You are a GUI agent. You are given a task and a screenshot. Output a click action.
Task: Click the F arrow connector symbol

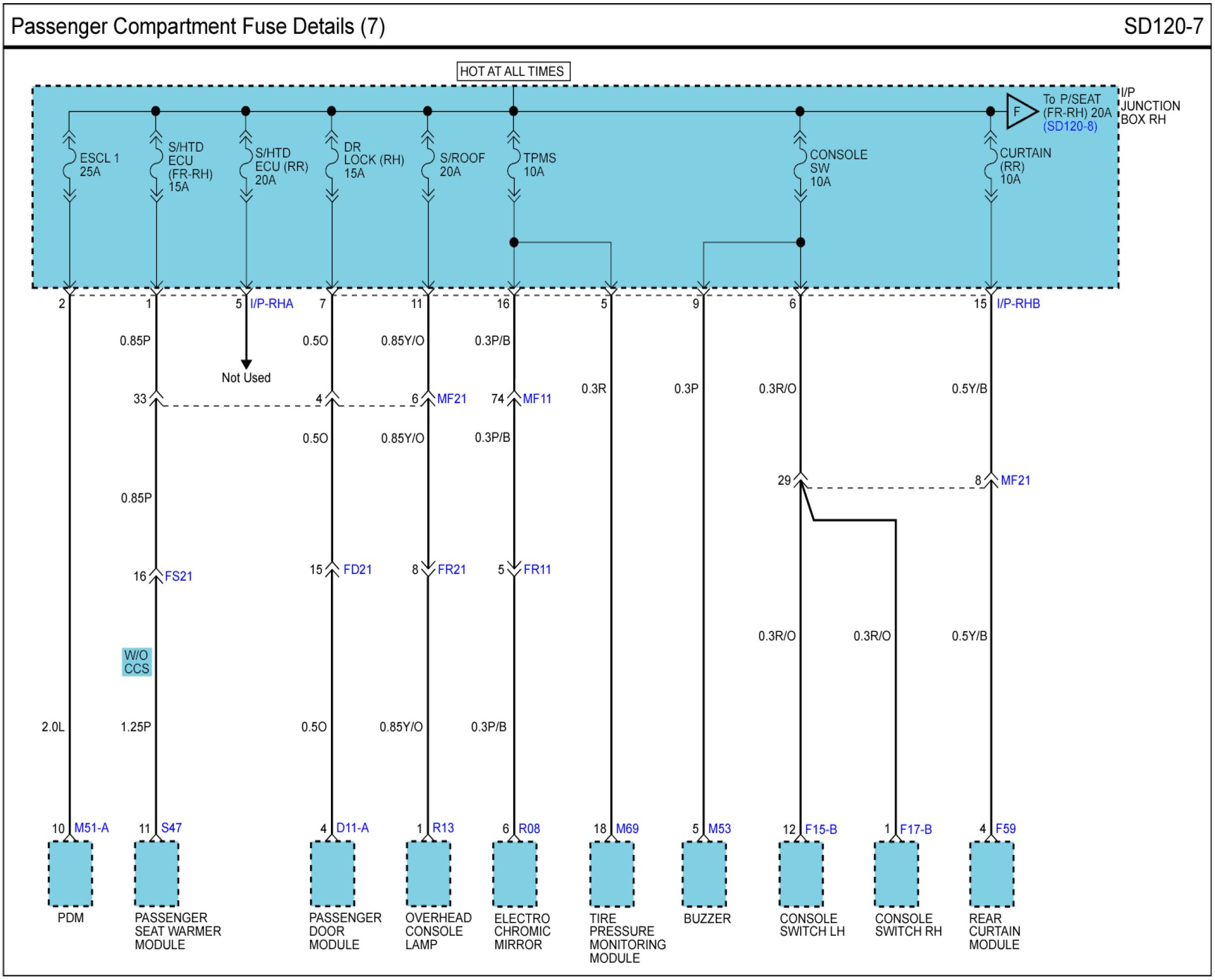coord(1020,111)
